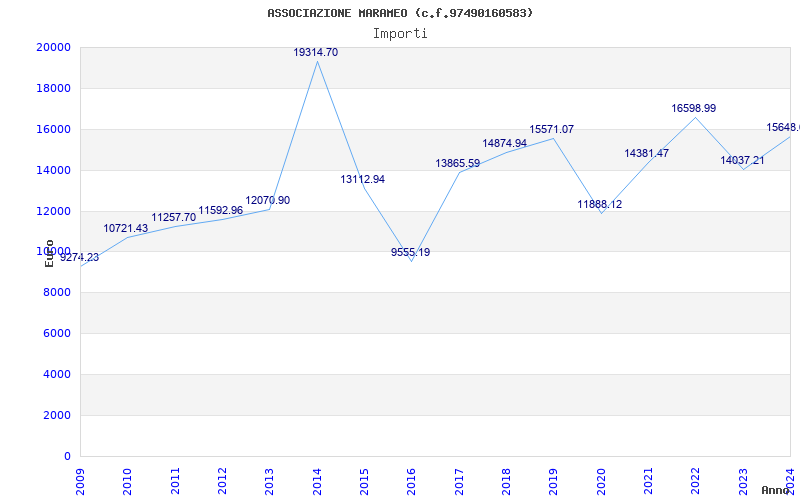Click the x-axis year 2012
The height and width of the screenshot is (500, 800).
pos(222,481)
